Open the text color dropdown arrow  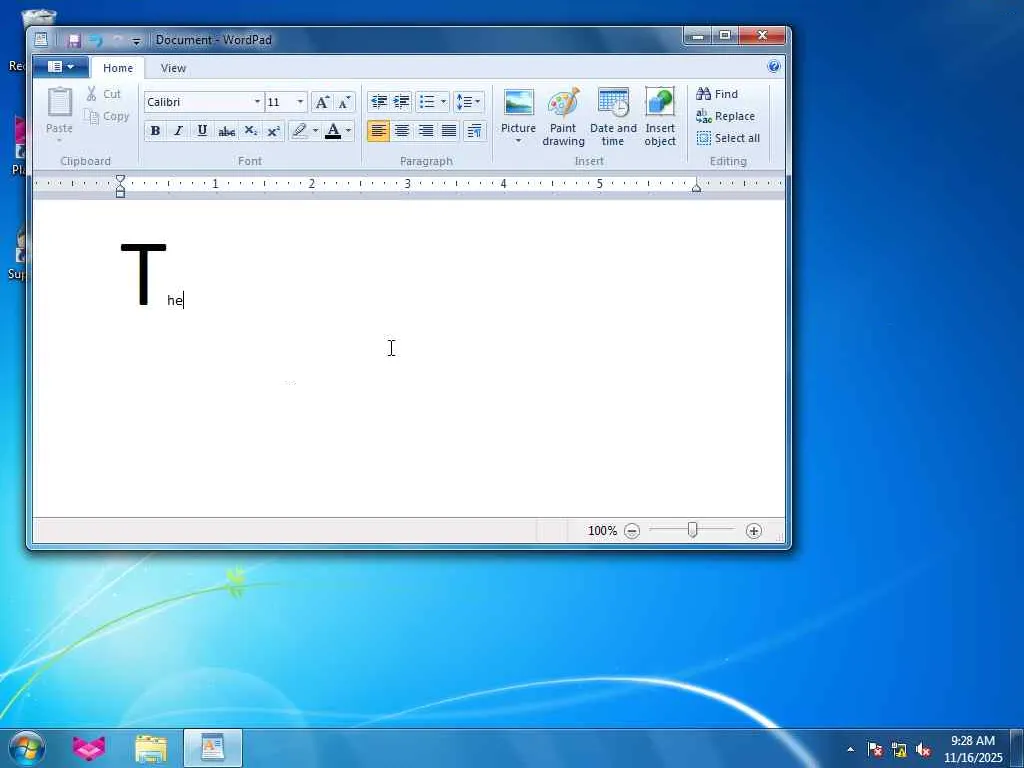click(x=349, y=131)
